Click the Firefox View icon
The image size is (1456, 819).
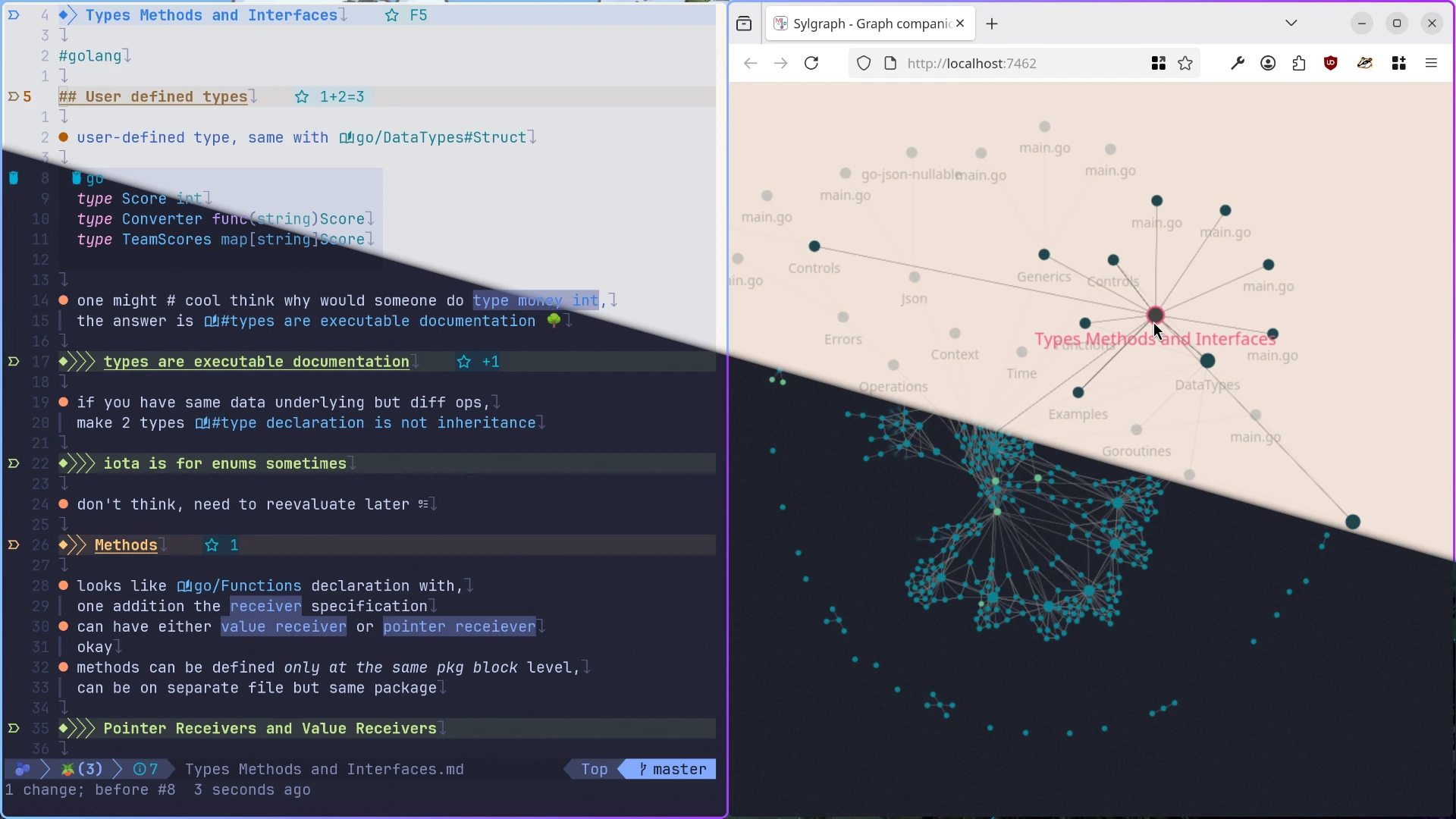(745, 24)
